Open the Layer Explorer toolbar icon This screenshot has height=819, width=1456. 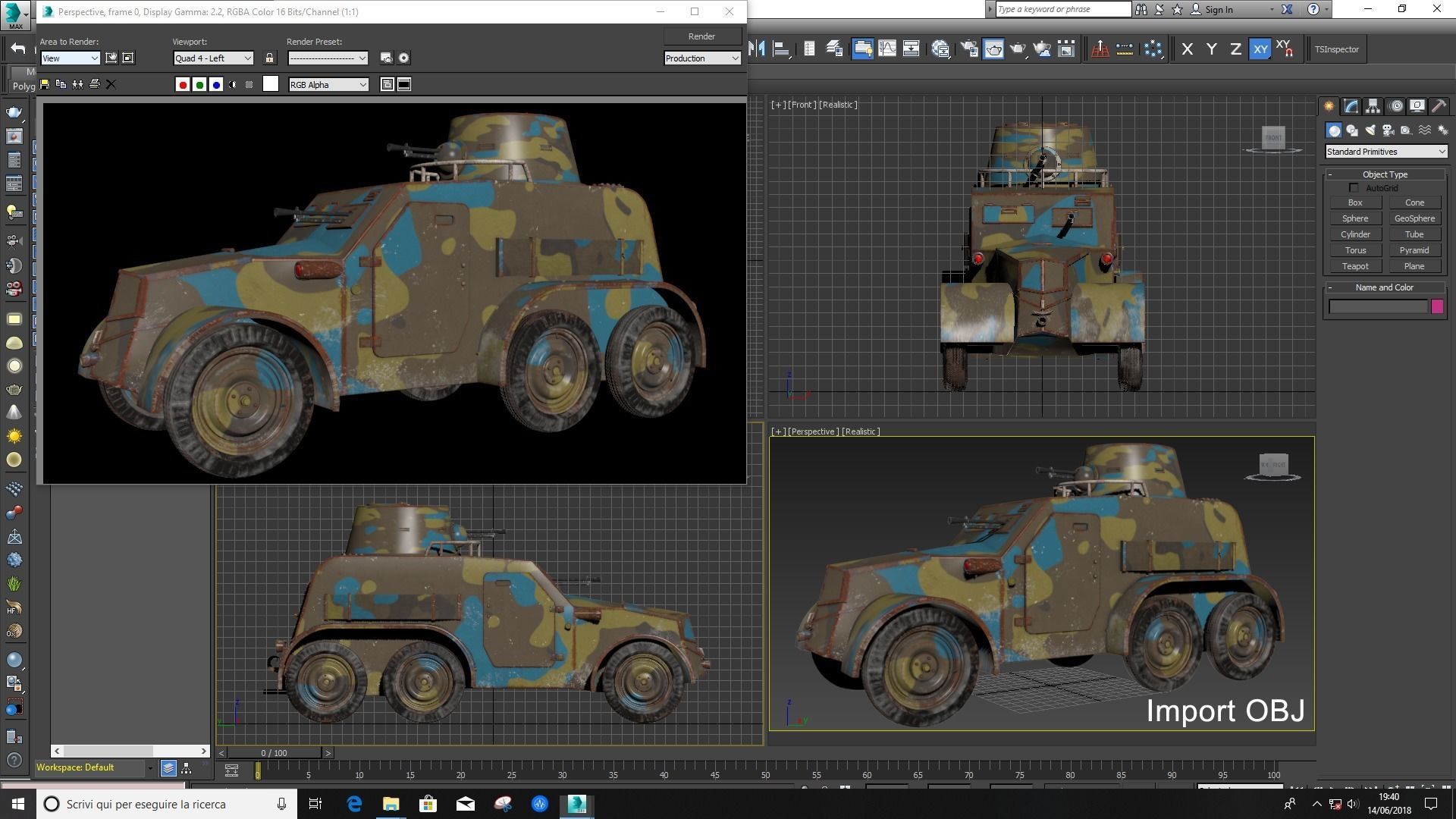tap(835, 49)
